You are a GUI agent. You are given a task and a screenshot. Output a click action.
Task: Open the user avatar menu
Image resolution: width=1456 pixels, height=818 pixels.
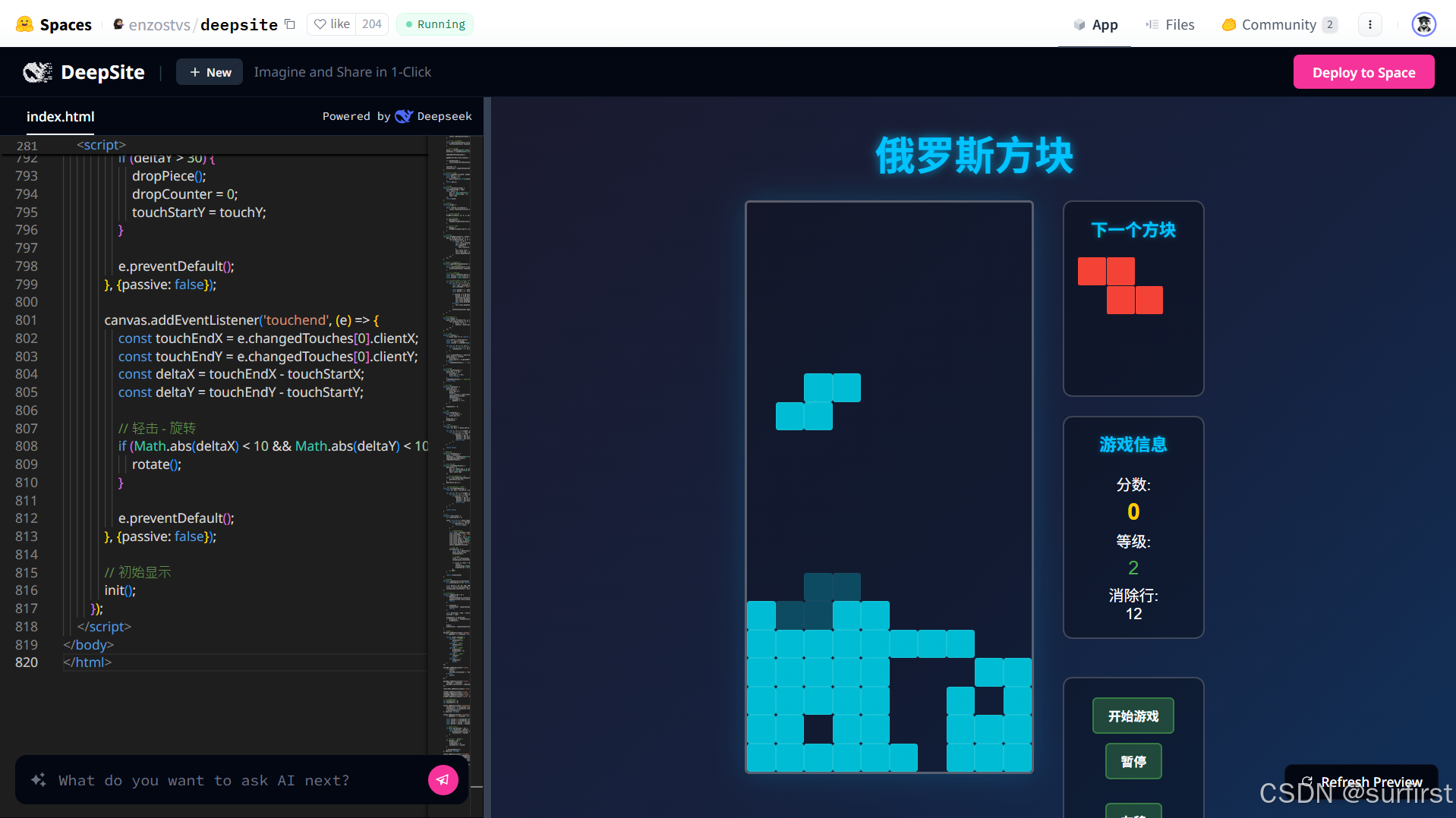(1423, 24)
